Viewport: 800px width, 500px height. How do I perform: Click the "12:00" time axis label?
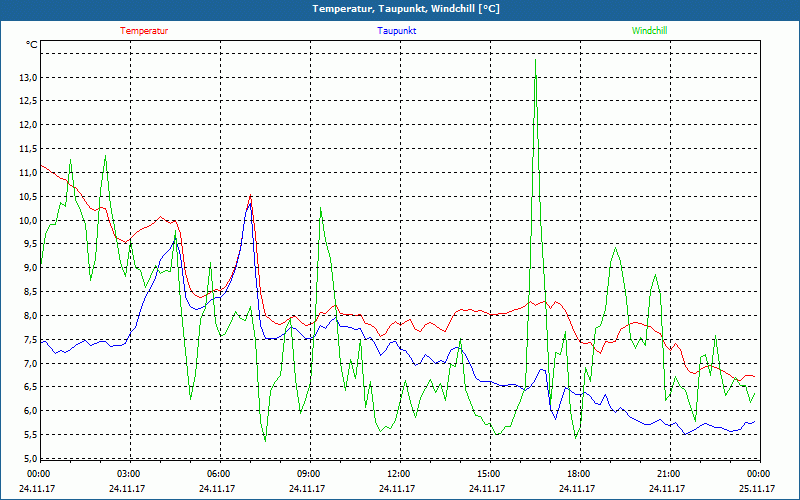click(x=397, y=474)
